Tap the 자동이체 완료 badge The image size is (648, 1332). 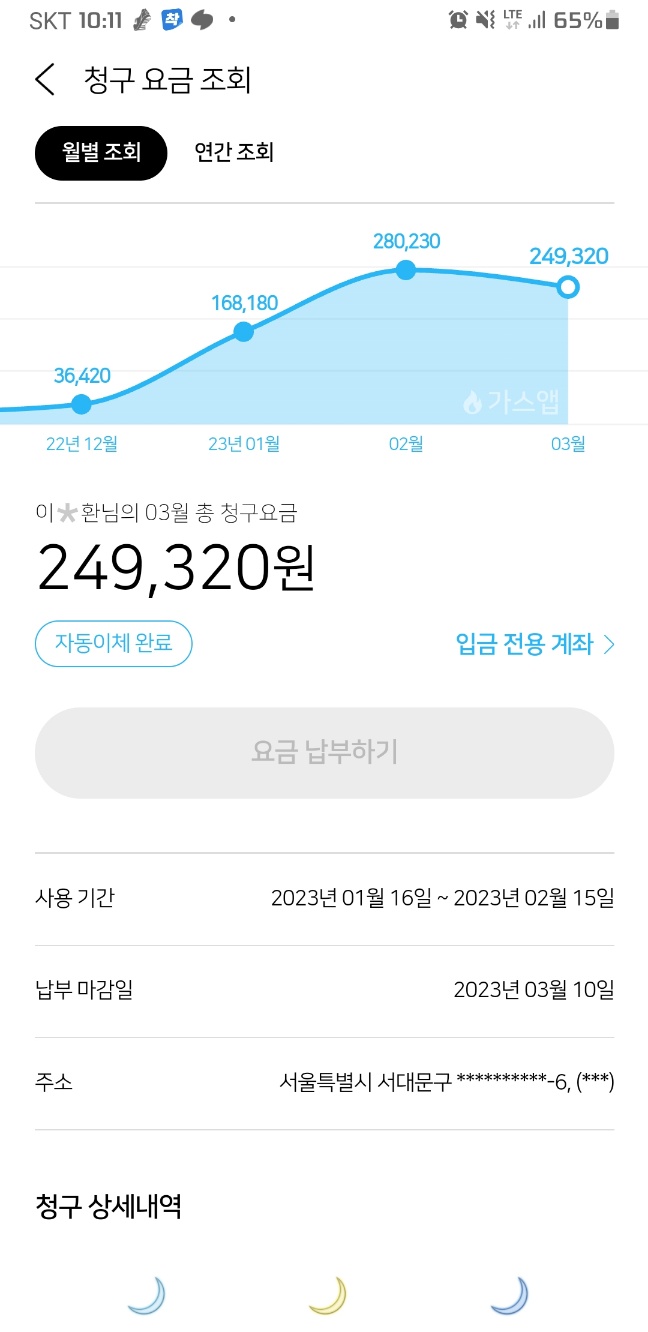(114, 644)
